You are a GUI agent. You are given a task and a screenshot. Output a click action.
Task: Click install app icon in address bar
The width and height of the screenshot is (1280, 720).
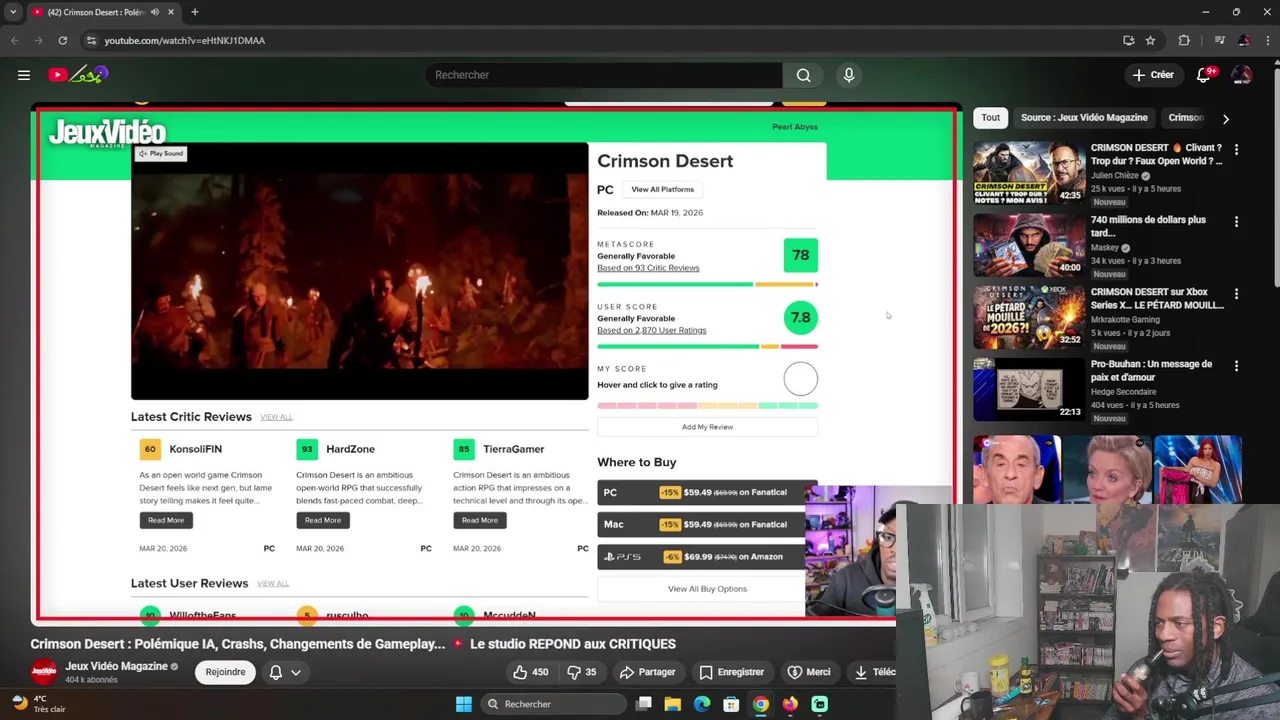tap(1129, 40)
